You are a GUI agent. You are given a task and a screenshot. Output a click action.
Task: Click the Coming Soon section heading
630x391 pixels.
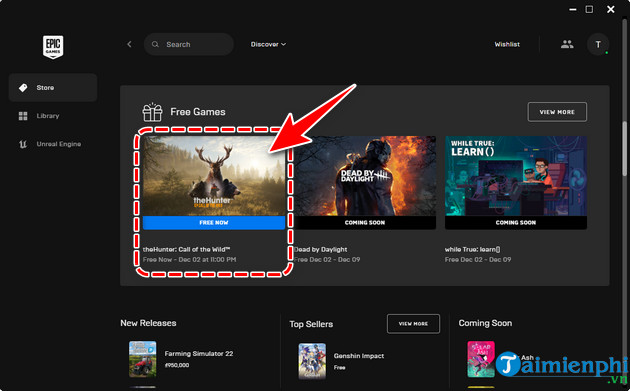coord(485,323)
